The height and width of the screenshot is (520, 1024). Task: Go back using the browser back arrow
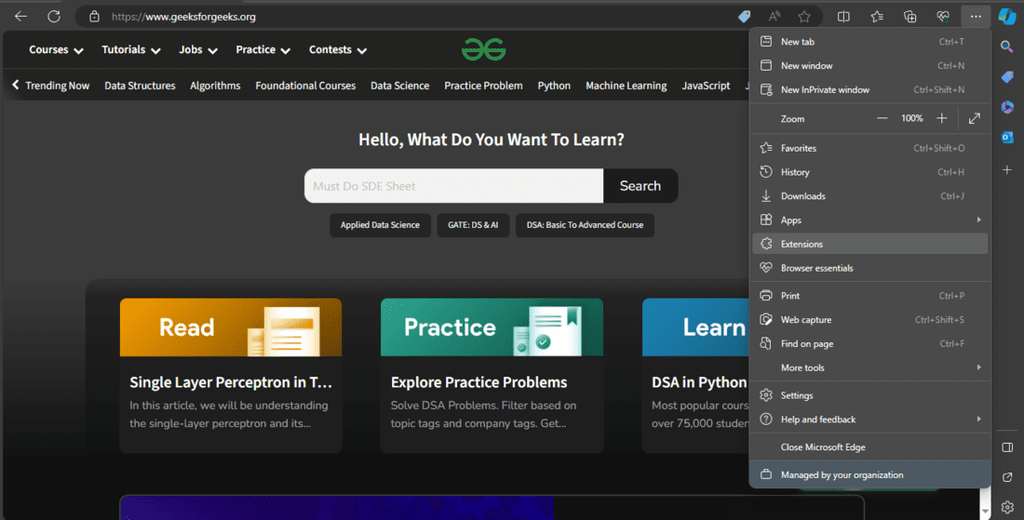point(21,16)
